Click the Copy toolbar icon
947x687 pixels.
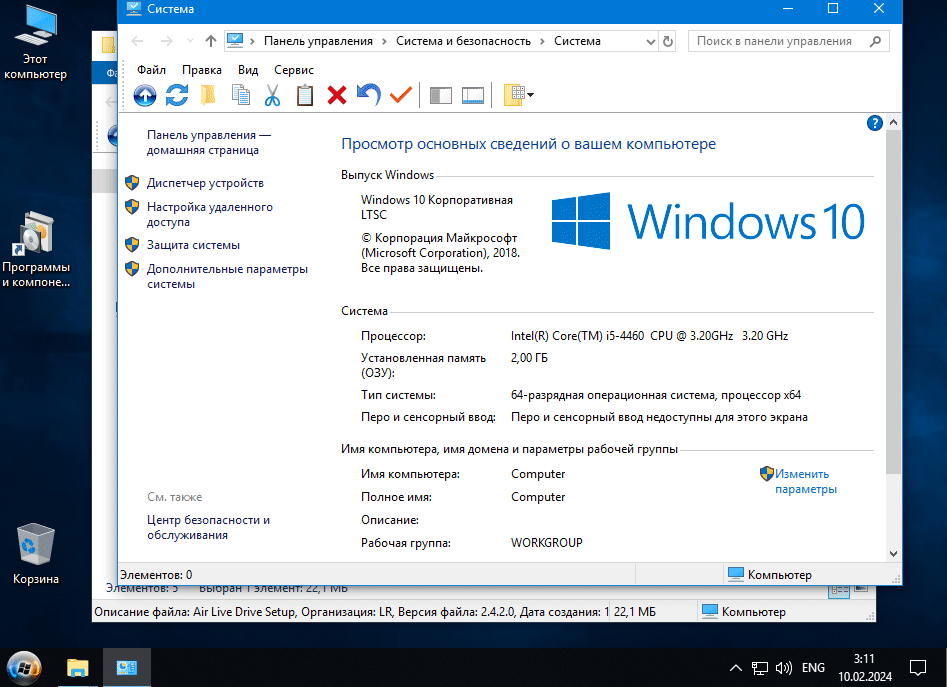(x=241, y=95)
